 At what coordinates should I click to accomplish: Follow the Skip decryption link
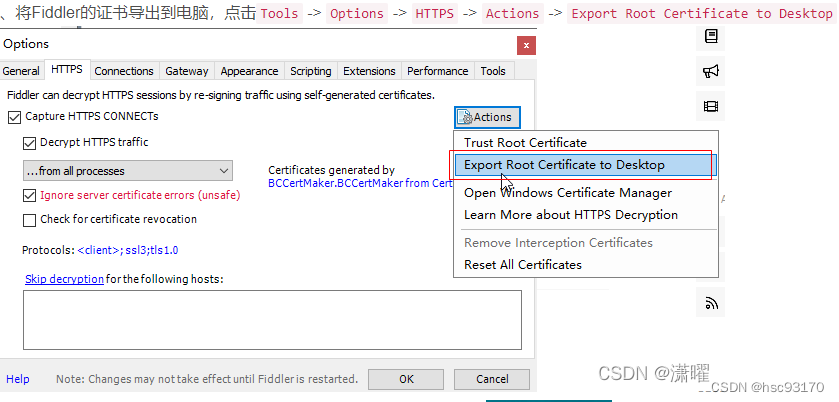click(x=64, y=279)
